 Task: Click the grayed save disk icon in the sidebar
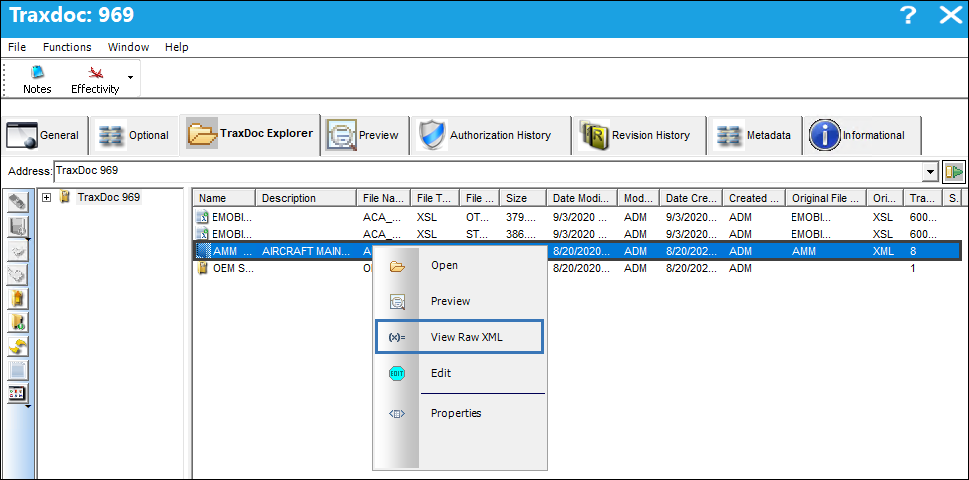tap(17, 225)
